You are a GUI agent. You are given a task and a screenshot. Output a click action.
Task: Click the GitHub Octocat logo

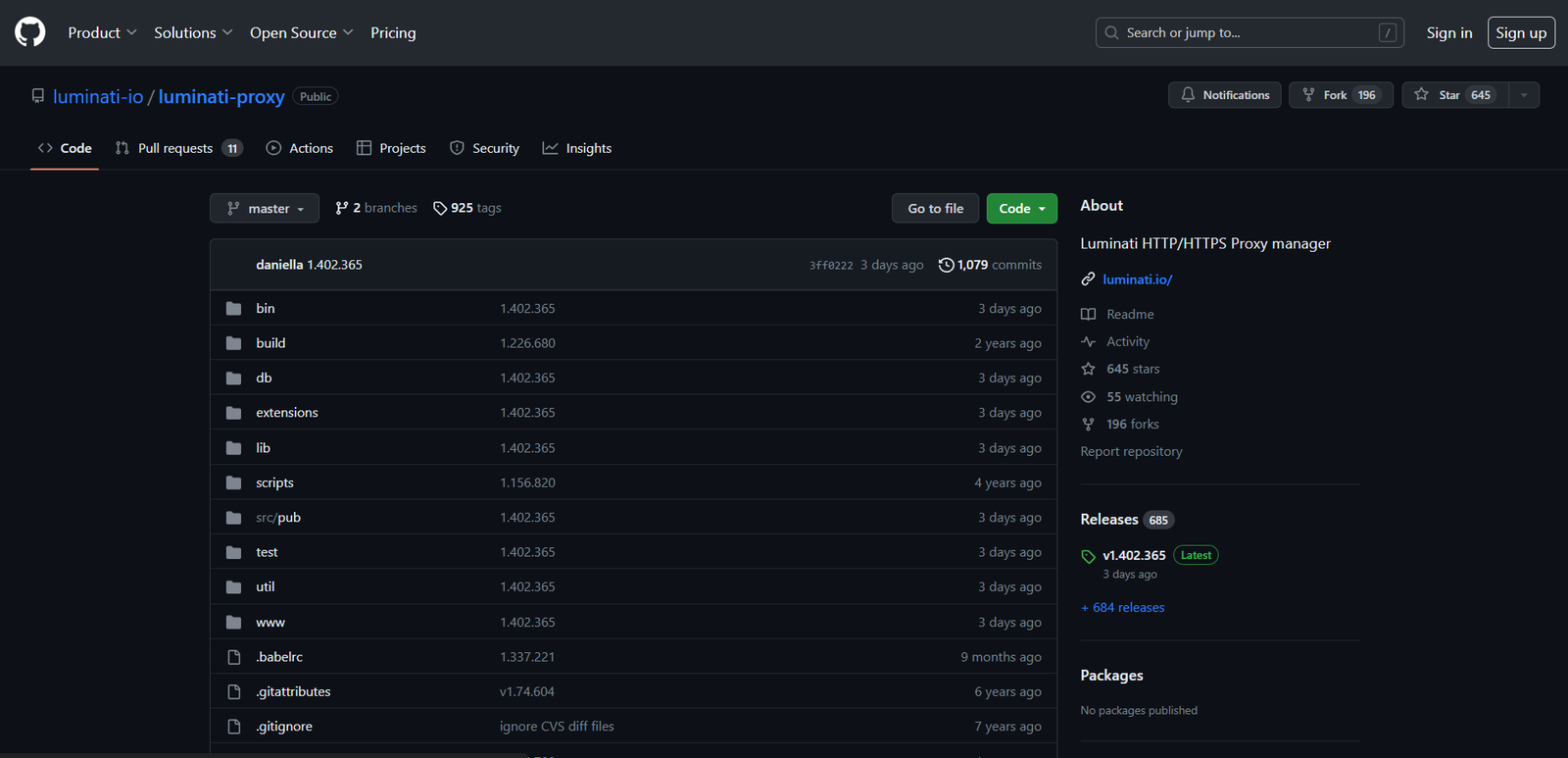coord(30,32)
